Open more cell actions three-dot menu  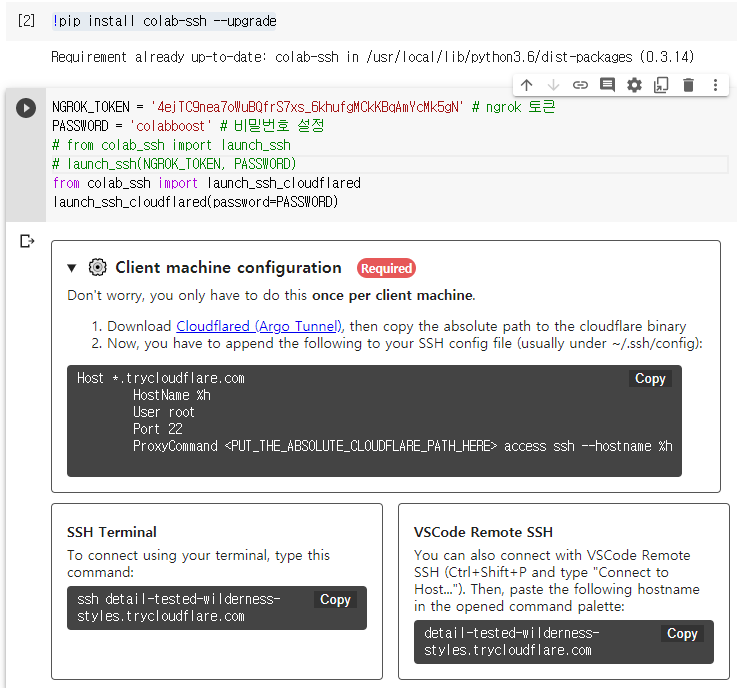click(715, 86)
